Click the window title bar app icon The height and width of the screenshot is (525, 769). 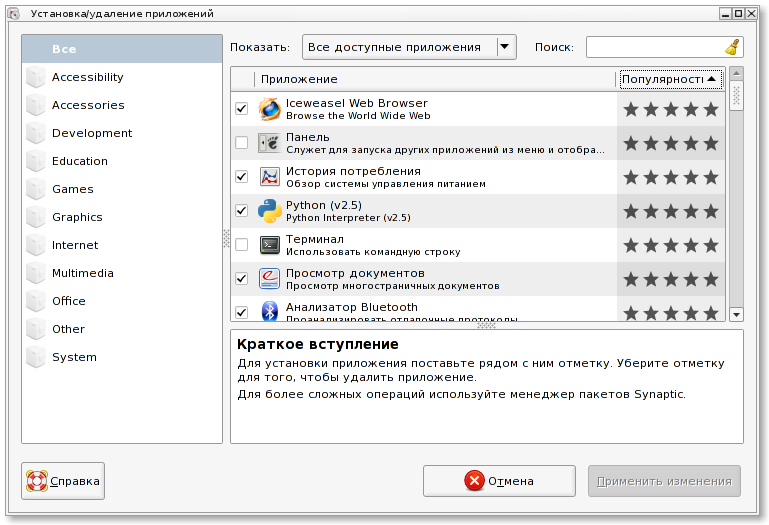click(14, 14)
